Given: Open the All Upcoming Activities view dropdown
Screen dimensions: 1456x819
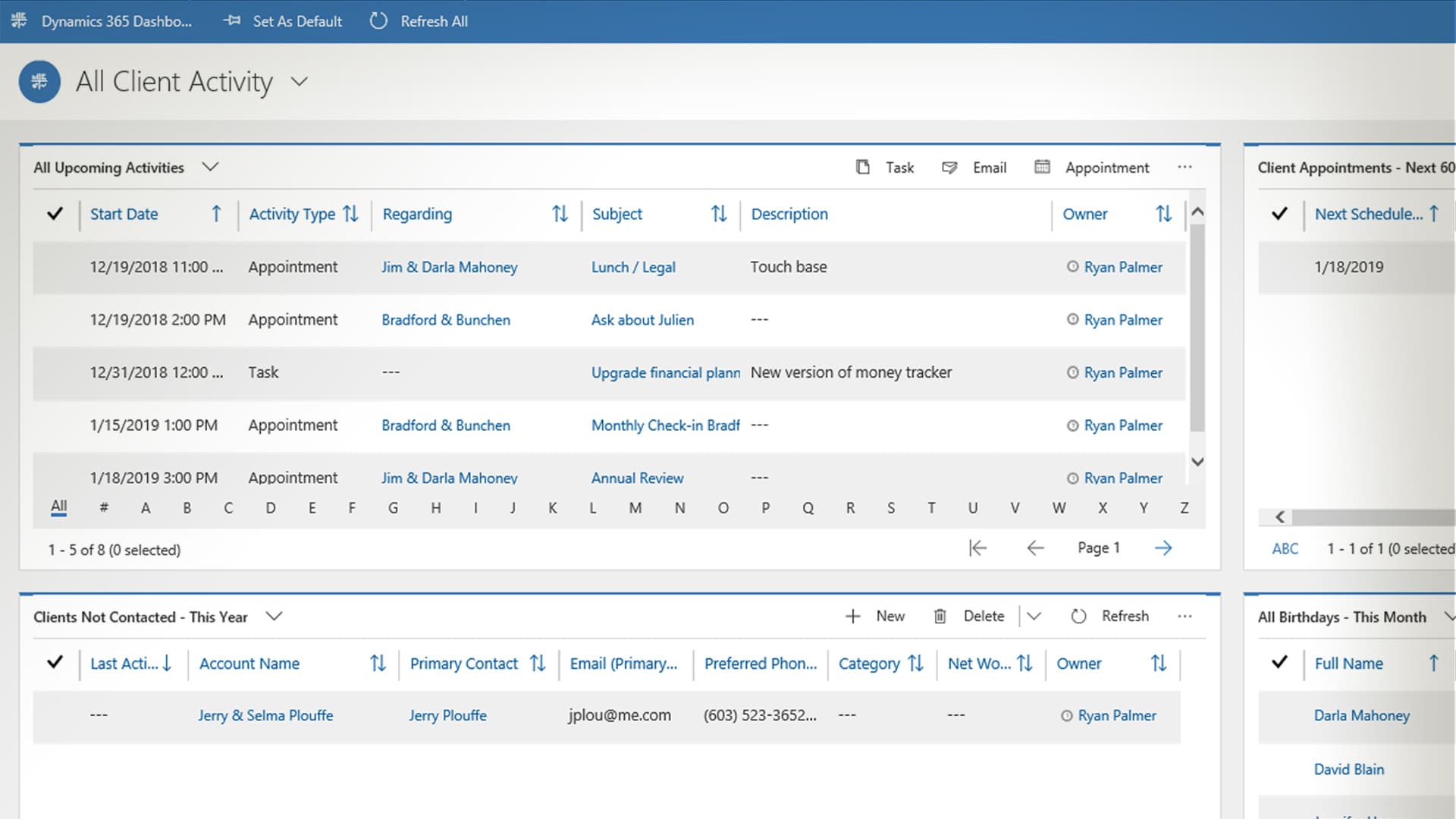Looking at the screenshot, I should pyautogui.click(x=210, y=167).
